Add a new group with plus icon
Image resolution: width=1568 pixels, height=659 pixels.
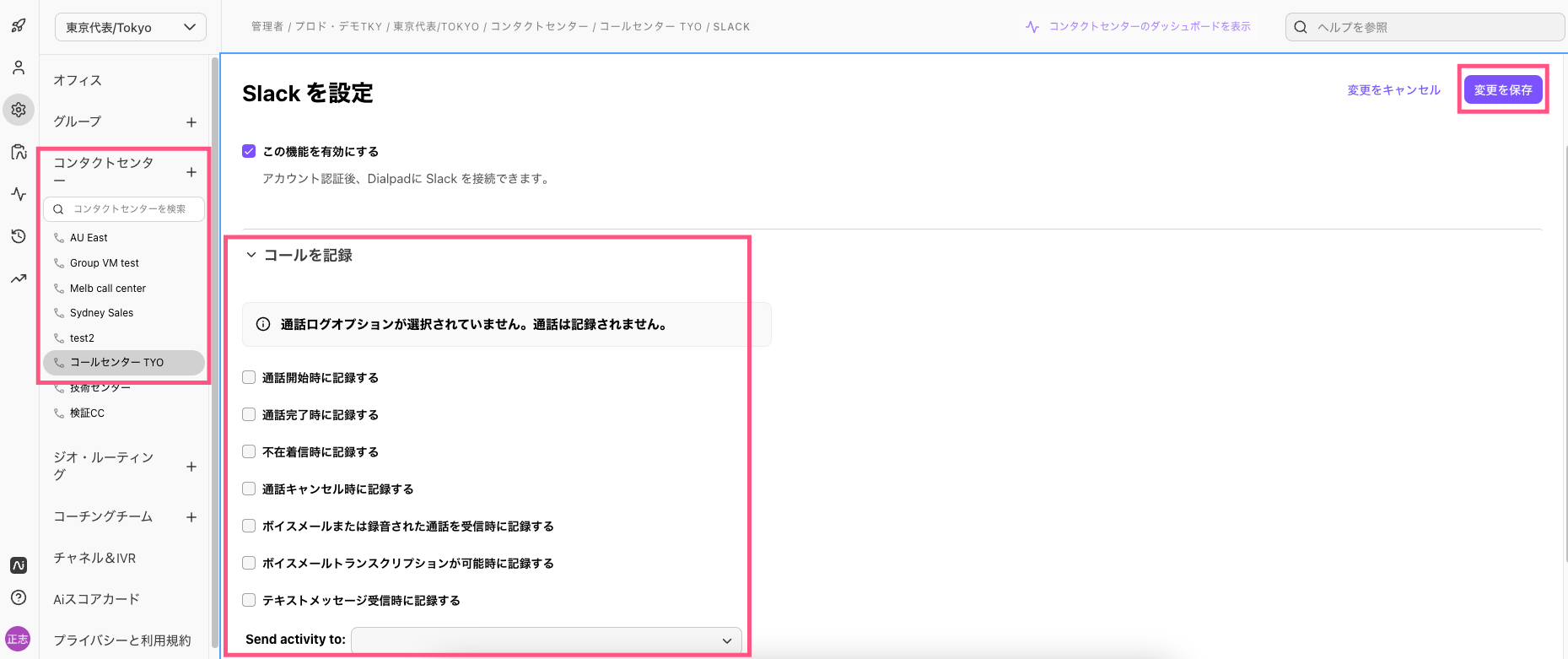coord(191,122)
